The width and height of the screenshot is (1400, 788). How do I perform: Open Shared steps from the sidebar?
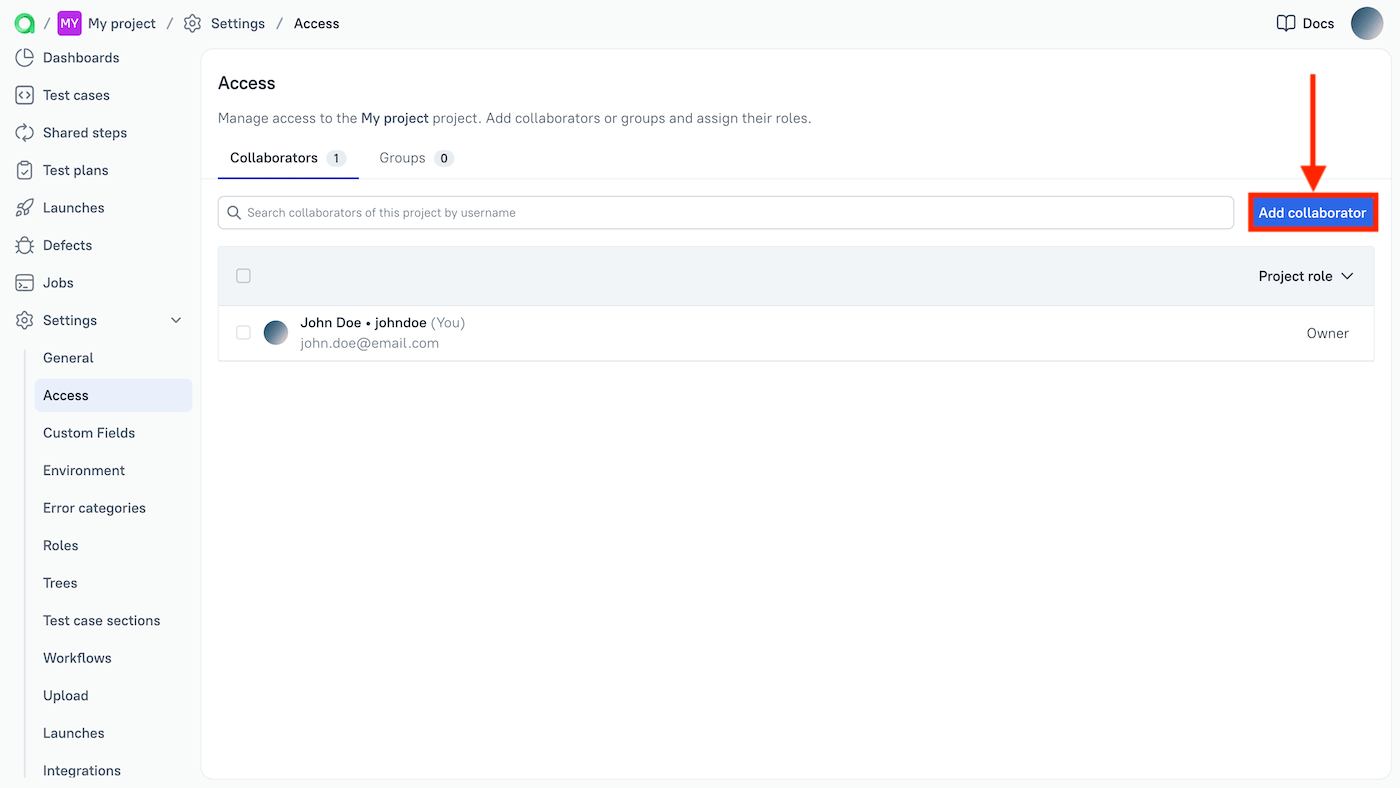click(x=25, y=132)
